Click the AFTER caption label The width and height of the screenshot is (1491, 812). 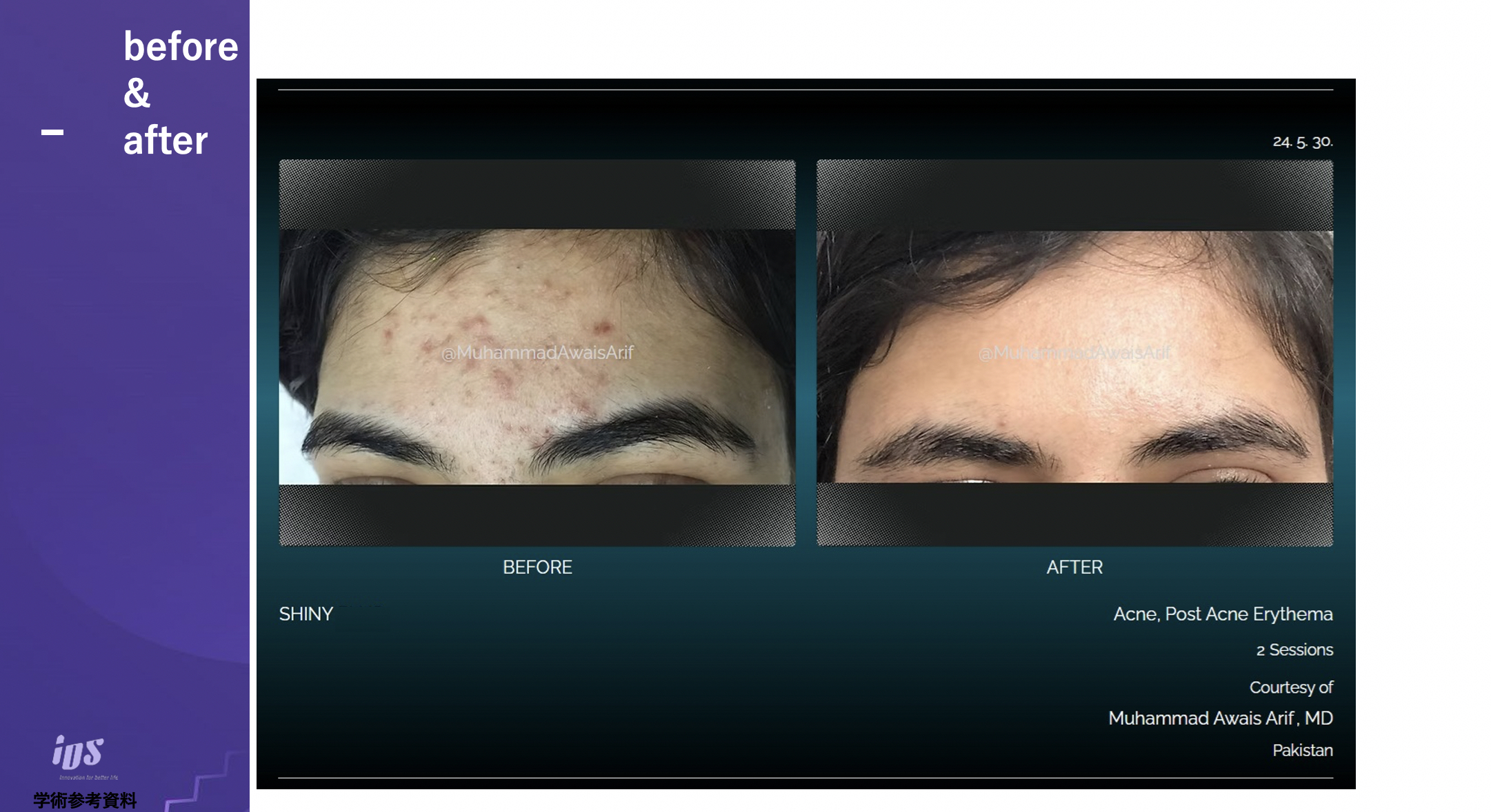(x=1074, y=567)
